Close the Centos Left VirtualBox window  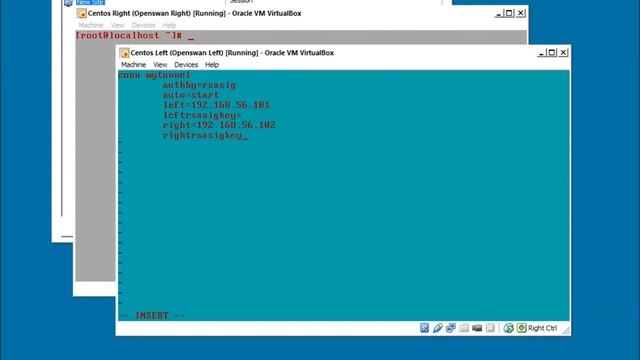pos(563,53)
